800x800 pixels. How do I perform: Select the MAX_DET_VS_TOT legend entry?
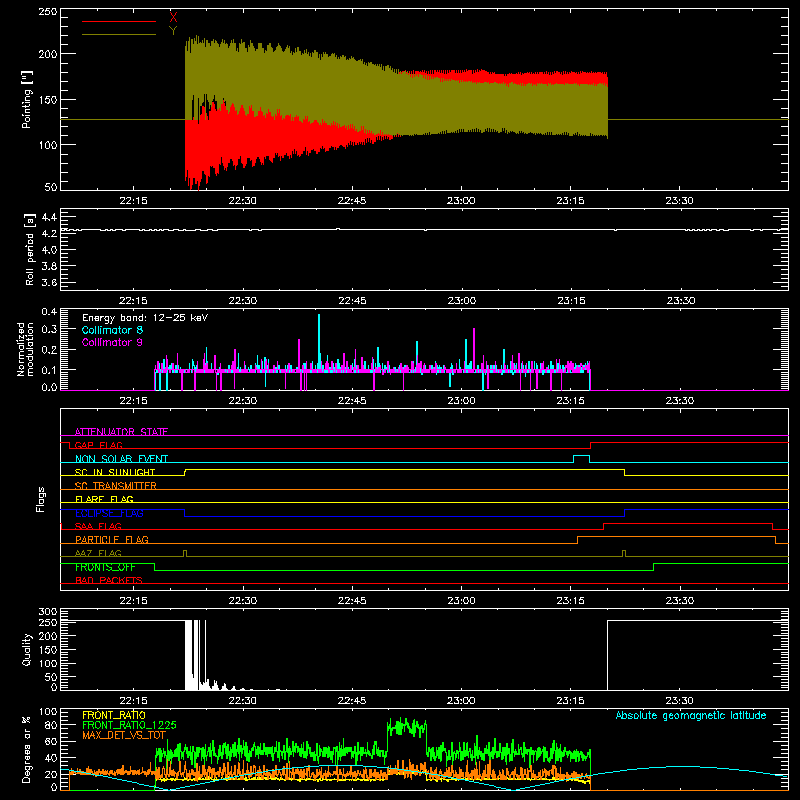124,735
